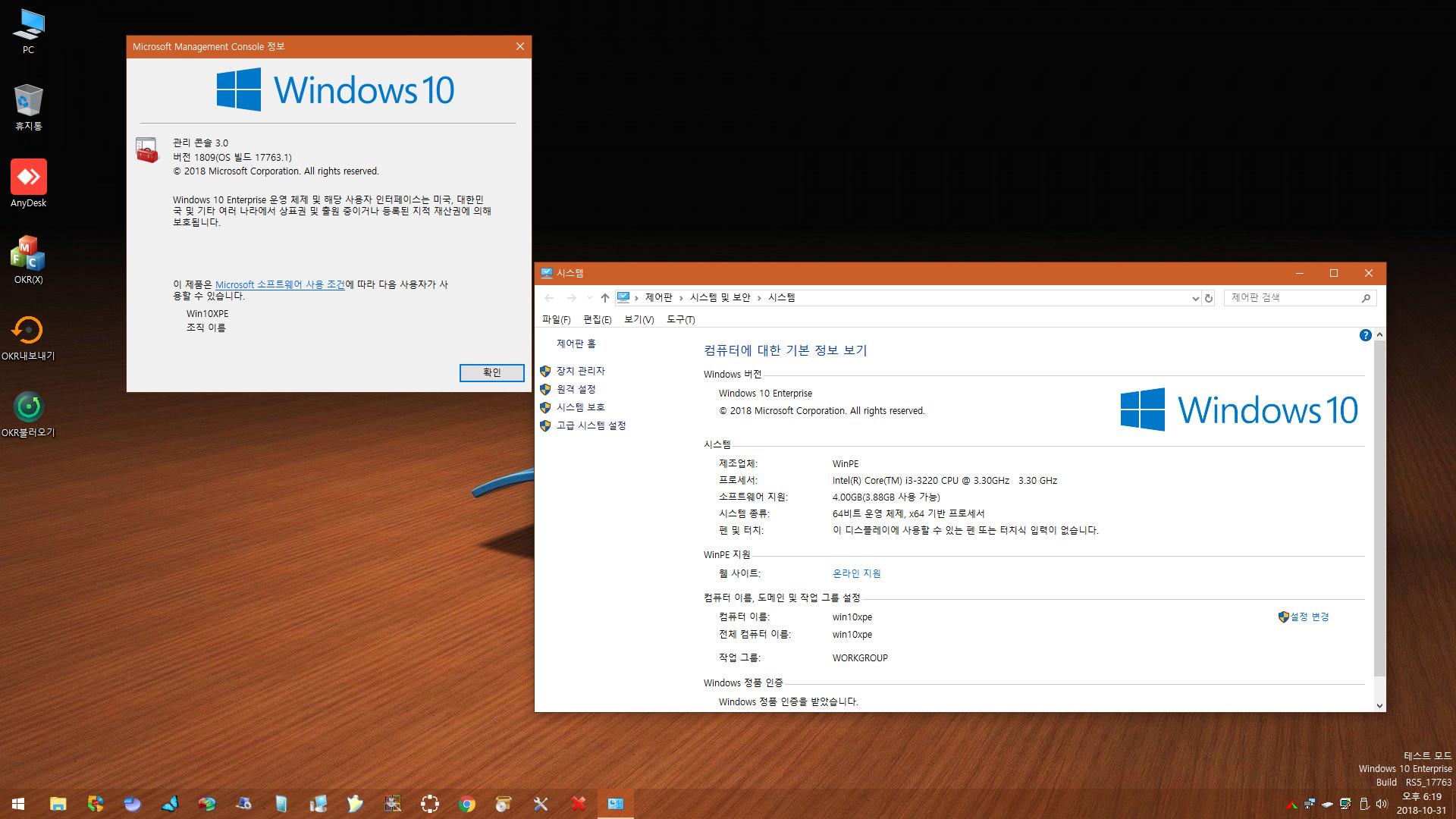Open the network computers tray icon
This screenshot has height=819, width=1456.
1310,804
